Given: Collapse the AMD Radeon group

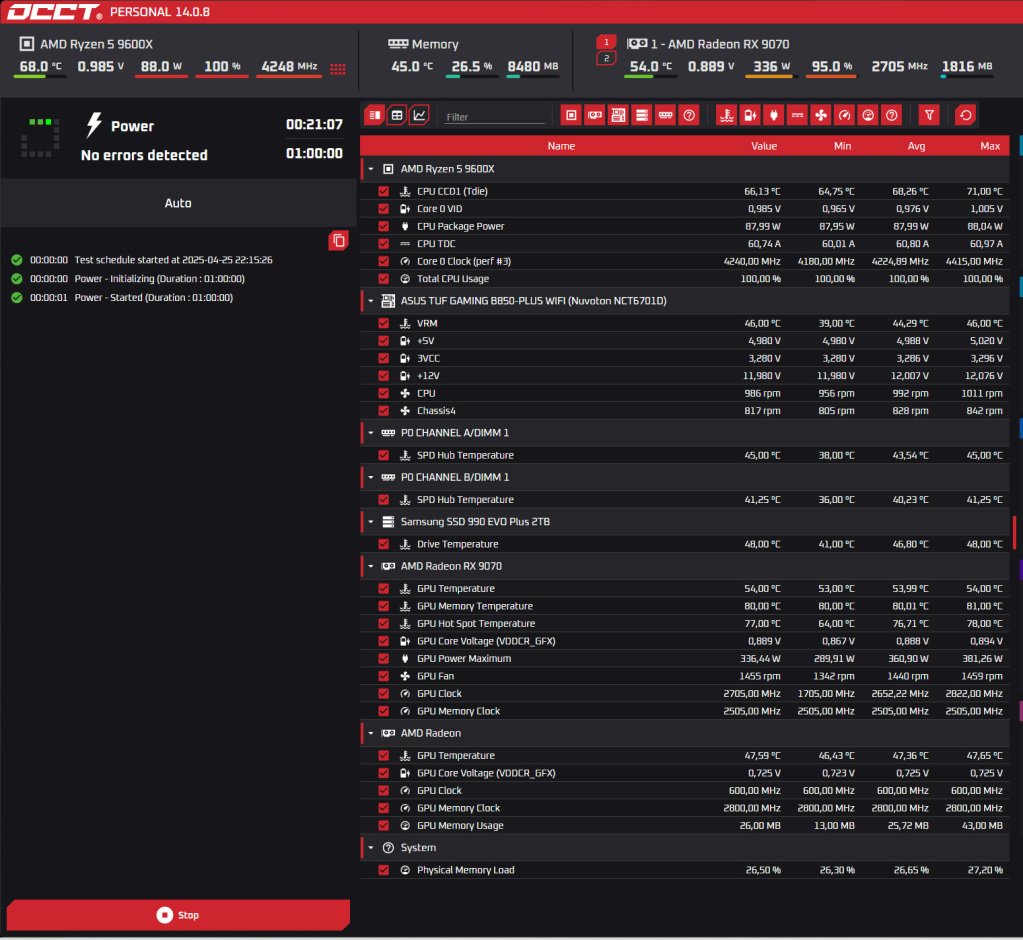Looking at the screenshot, I should tap(371, 733).
